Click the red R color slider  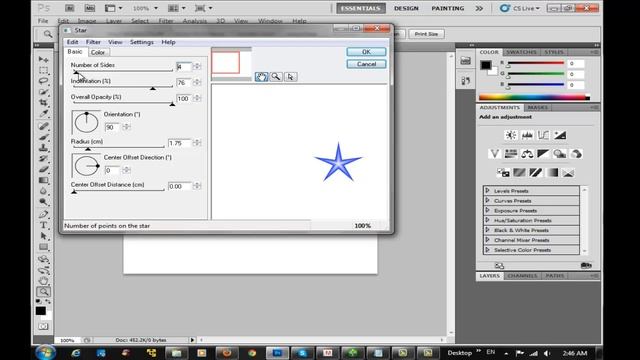tap(536, 63)
